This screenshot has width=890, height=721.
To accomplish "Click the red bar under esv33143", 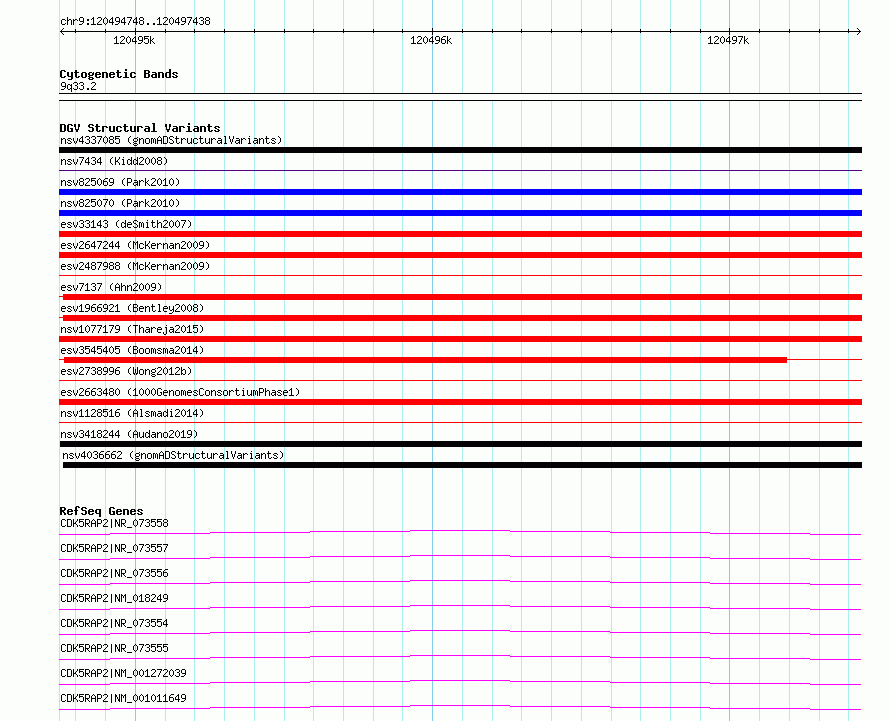I will (460, 234).
